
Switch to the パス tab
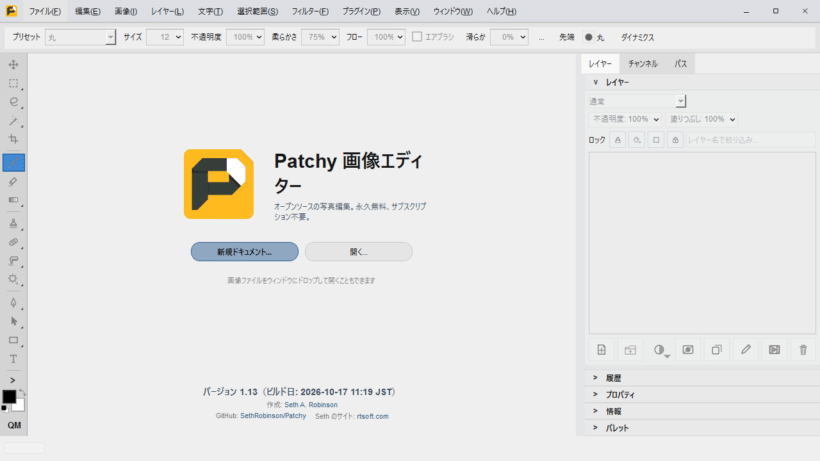point(680,64)
